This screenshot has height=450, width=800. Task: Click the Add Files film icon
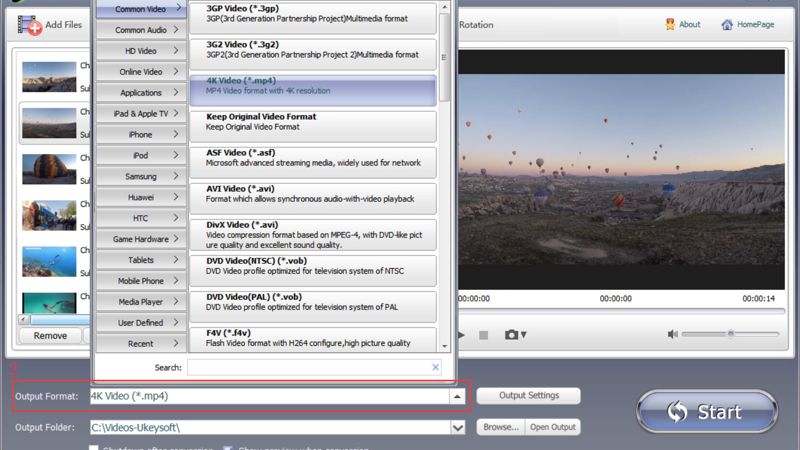(30, 24)
